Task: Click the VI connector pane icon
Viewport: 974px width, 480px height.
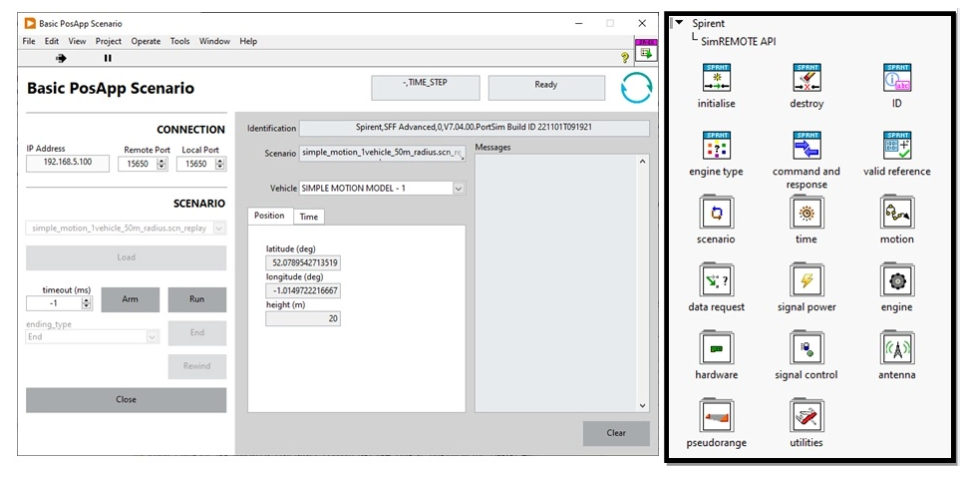Action: (x=645, y=50)
